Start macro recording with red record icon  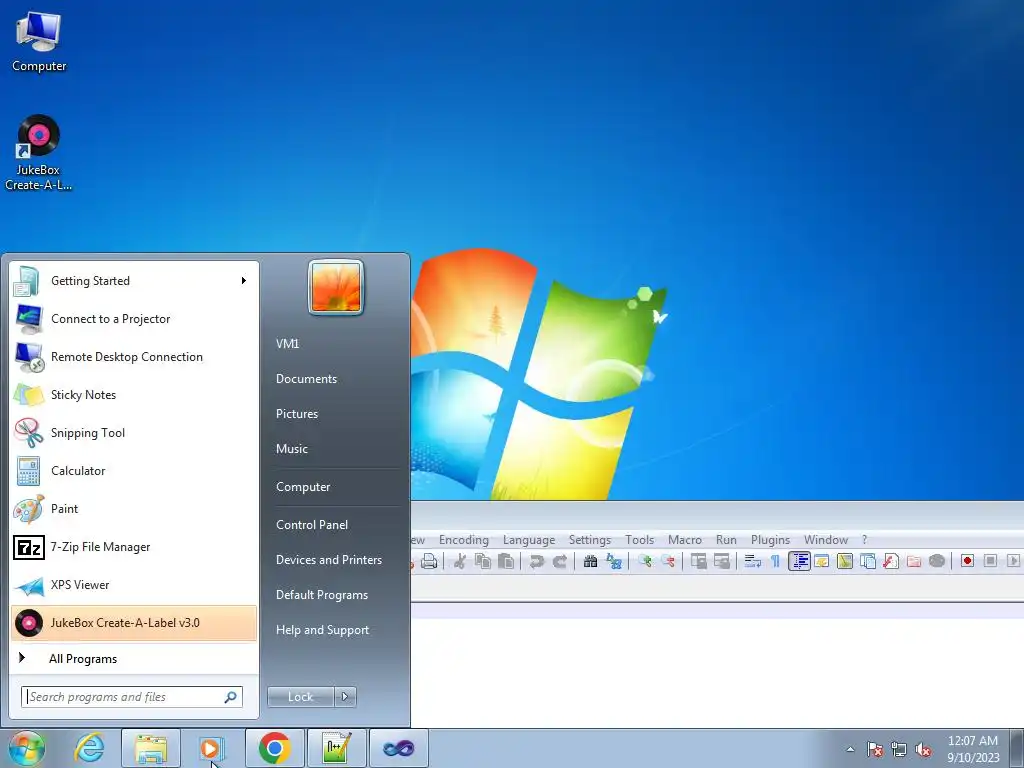coord(967,561)
